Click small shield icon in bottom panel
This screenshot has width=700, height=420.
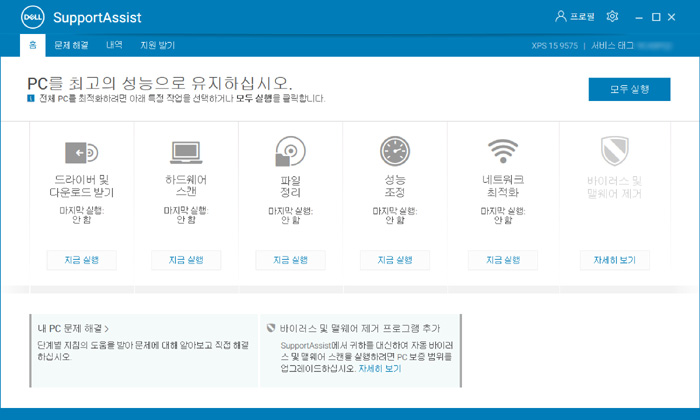tap(271, 328)
